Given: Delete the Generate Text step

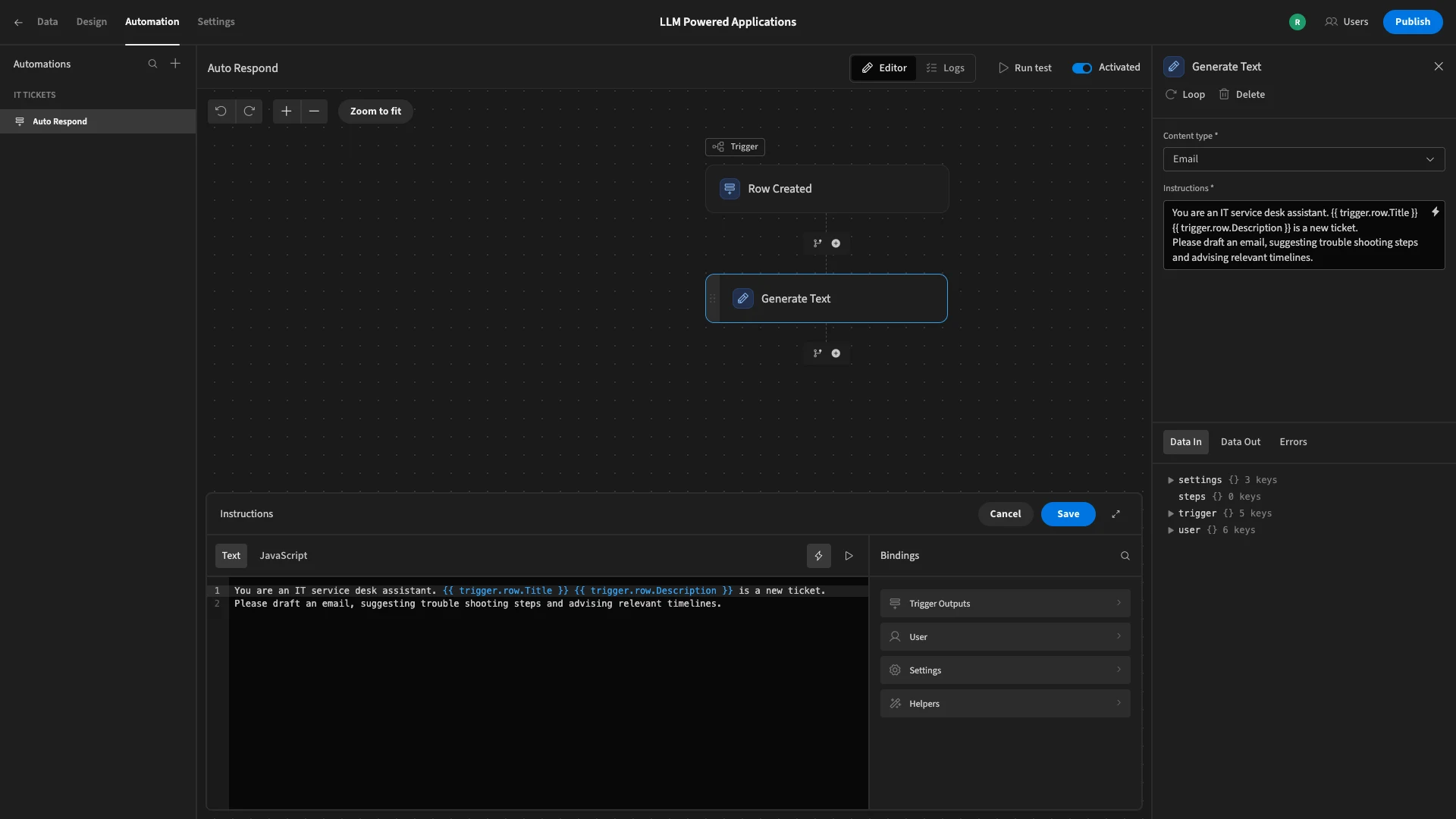Looking at the screenshot, I should click(1241, 95).
